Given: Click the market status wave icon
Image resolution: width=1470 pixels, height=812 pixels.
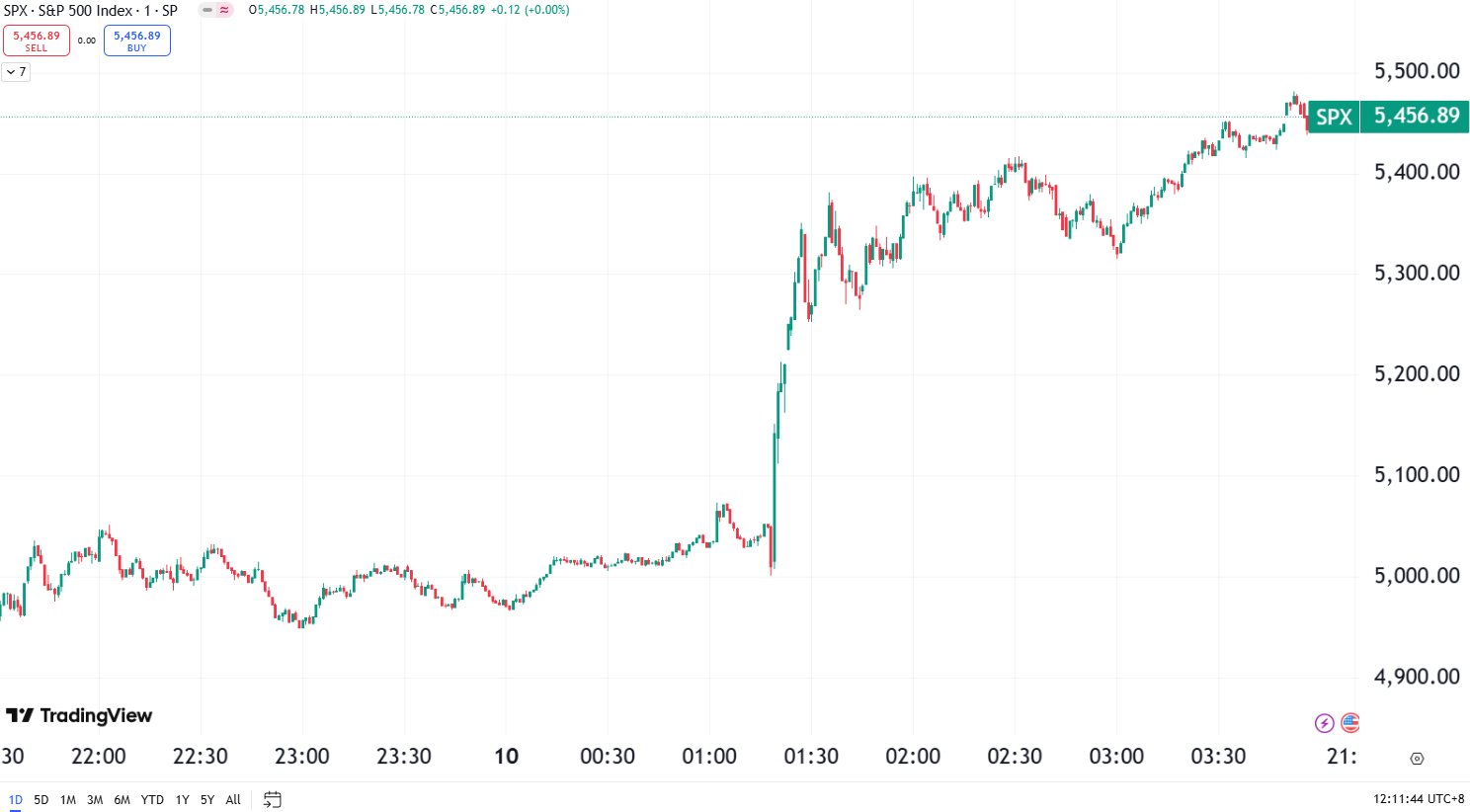Looking at the screenshot, I should 223,9.
